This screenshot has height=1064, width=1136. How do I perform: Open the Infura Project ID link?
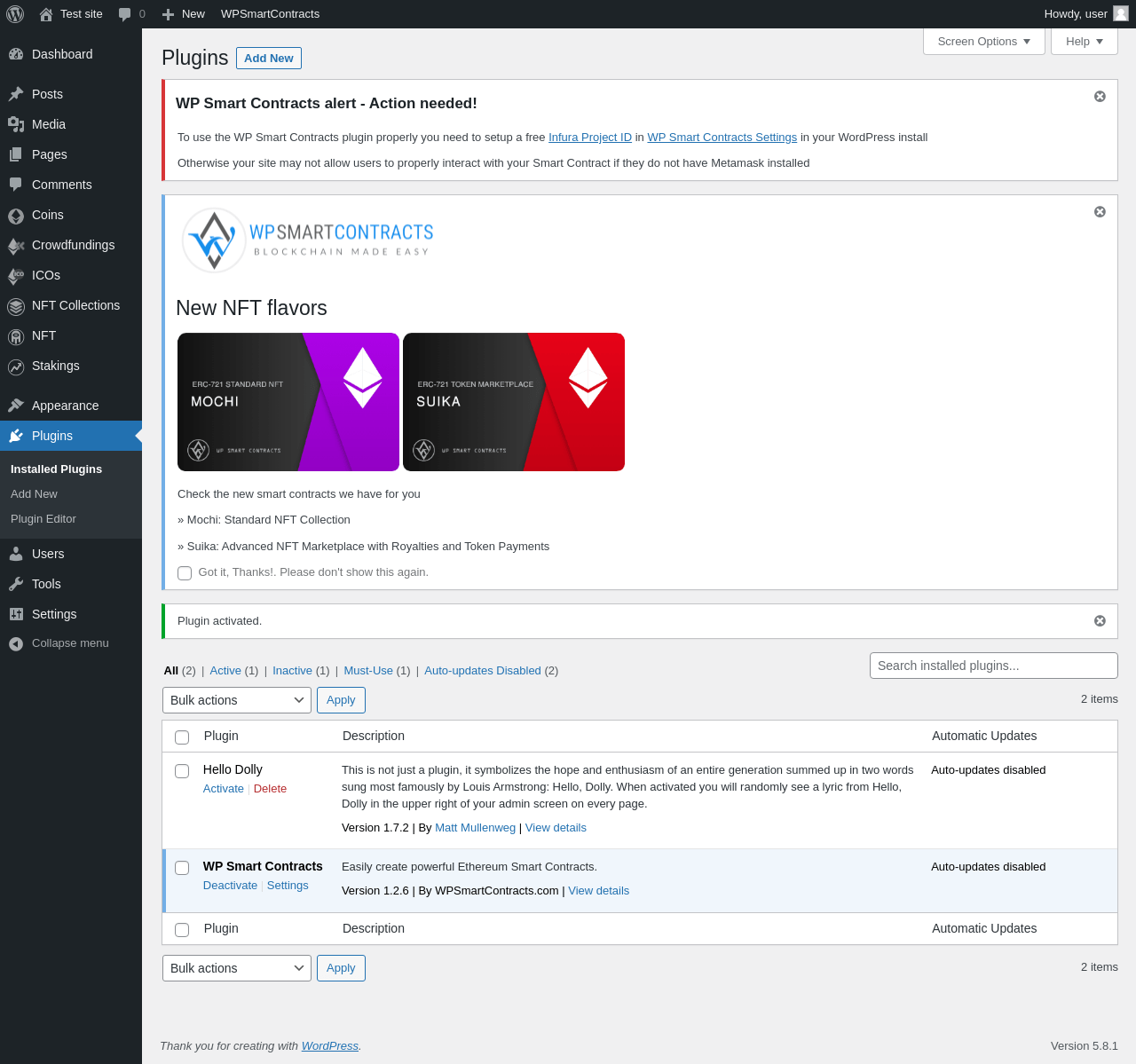590,138
